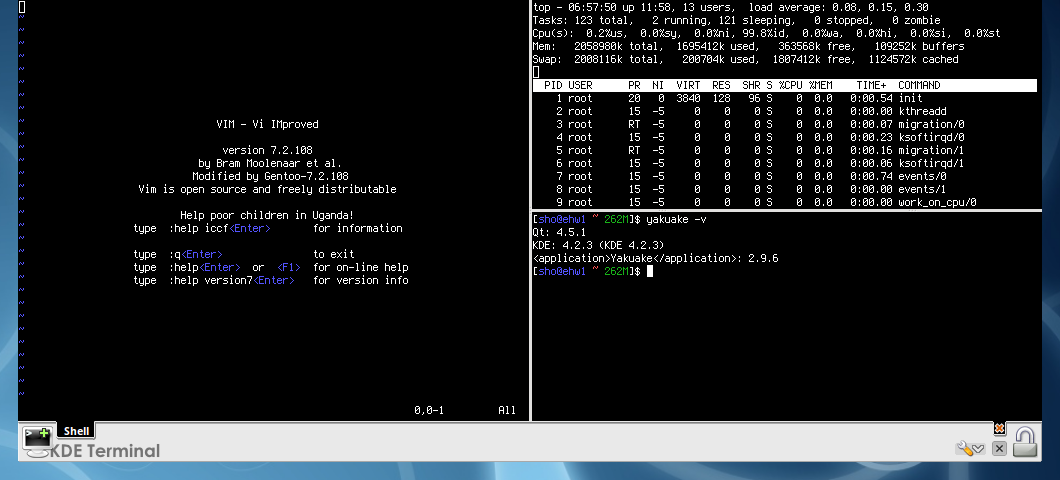The width and height of the screenshot is (1060, 480).
Task: Click the COMMAND column header in top
Action: pyautogui.click(x=919, y=85)
